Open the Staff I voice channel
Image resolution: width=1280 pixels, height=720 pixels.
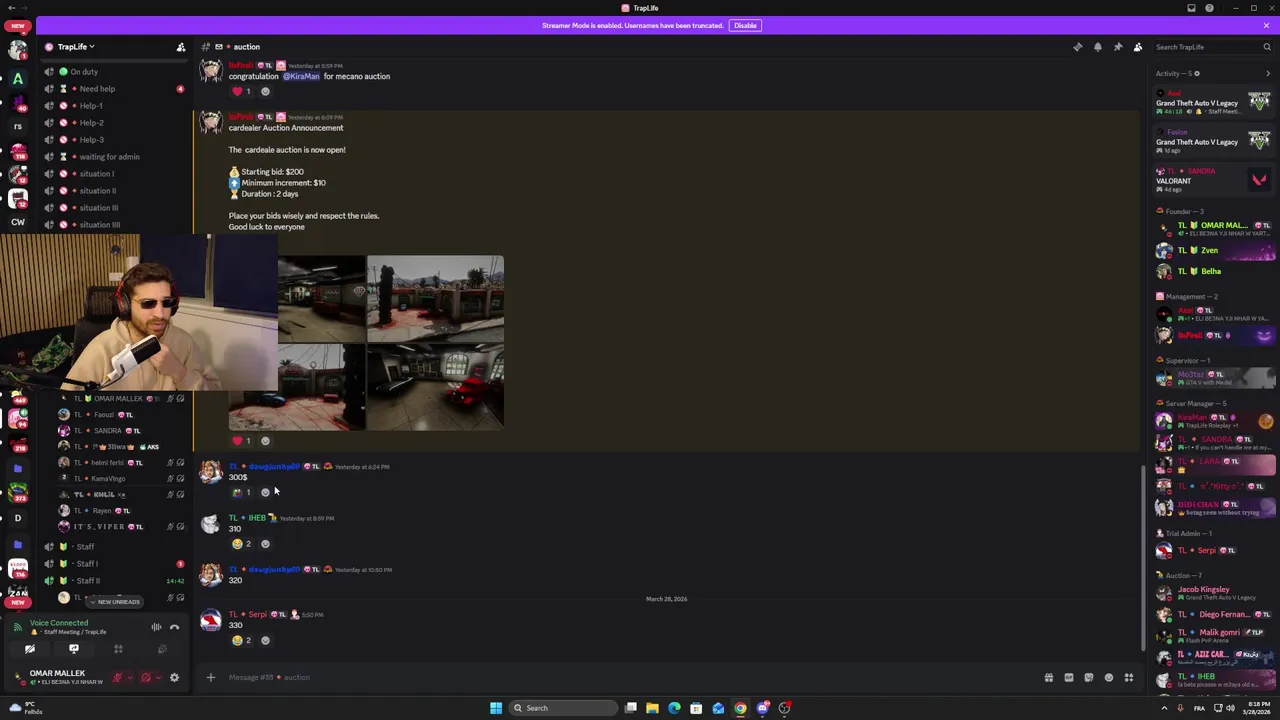tap(115, 564)
